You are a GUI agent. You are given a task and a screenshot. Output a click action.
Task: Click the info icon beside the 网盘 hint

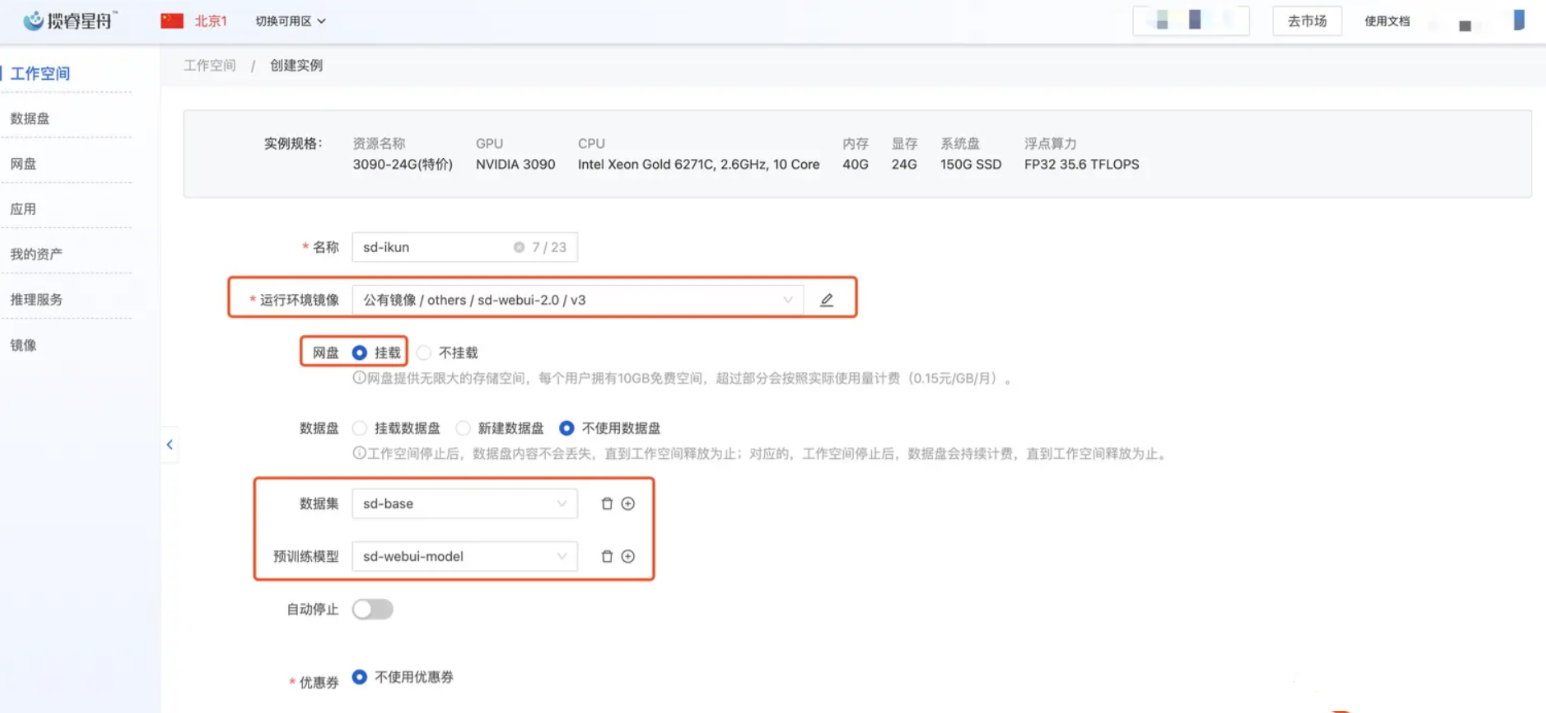[x=359, y=380]
